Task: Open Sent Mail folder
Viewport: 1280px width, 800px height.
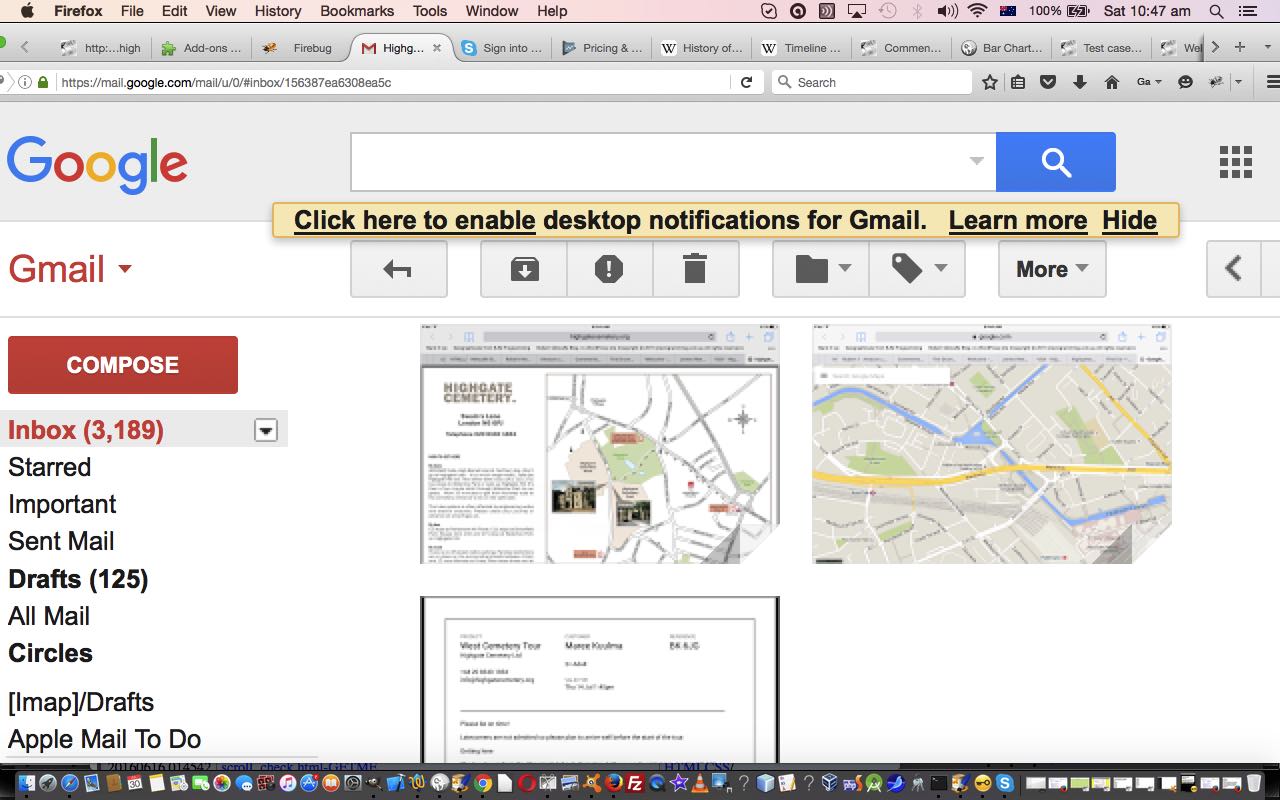Action: pos(61,541)
